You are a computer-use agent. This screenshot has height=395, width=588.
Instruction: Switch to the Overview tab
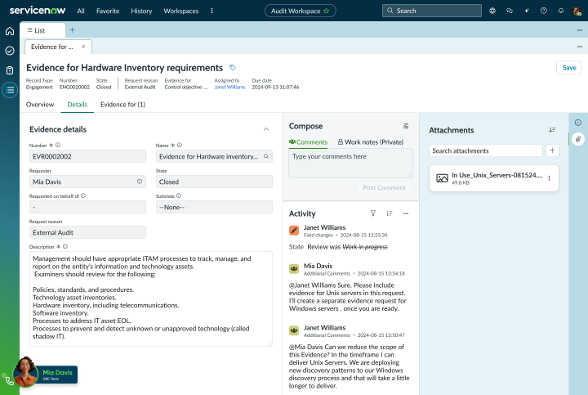click(x=40, y=104)
